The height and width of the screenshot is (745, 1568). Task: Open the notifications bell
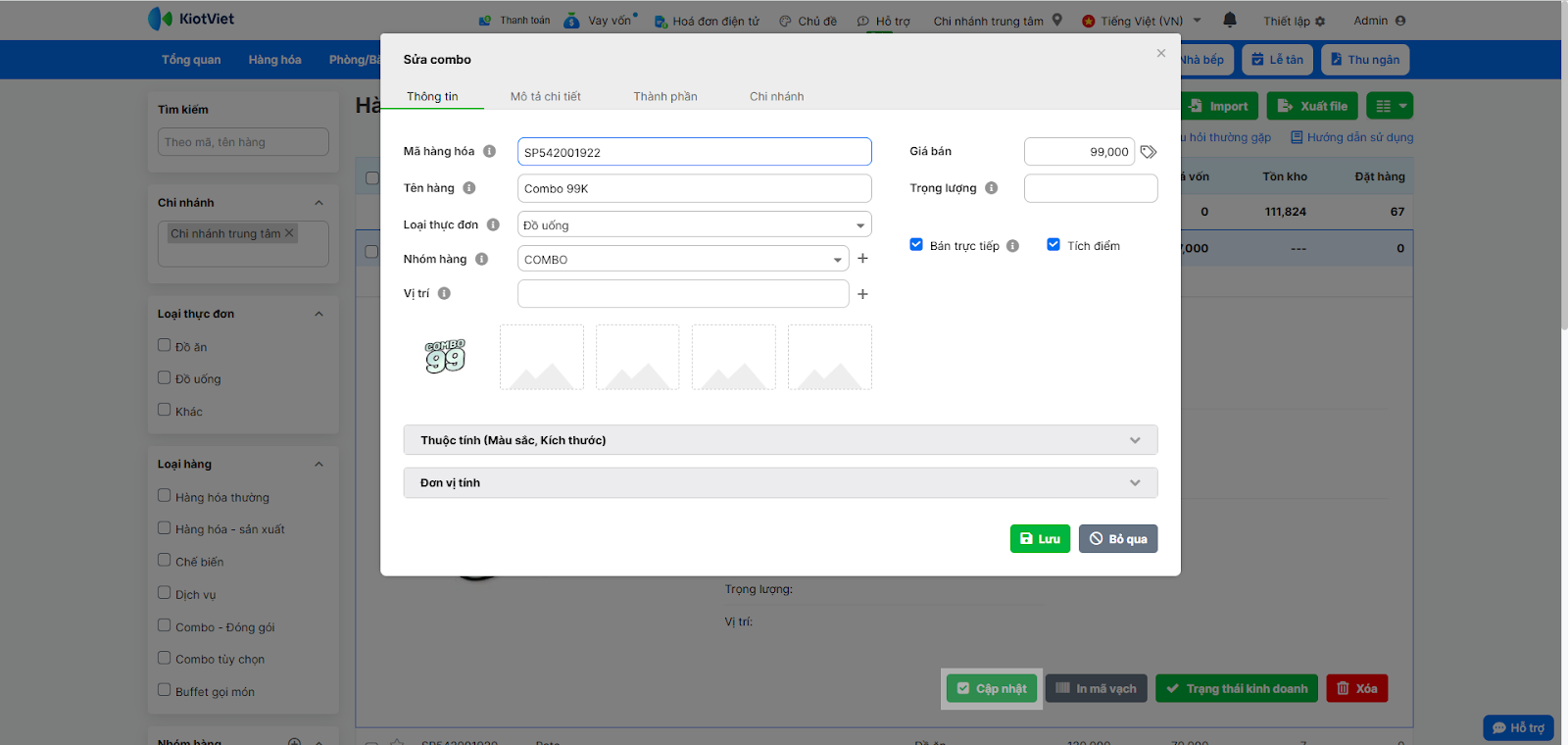click(x=1230, y=20)
